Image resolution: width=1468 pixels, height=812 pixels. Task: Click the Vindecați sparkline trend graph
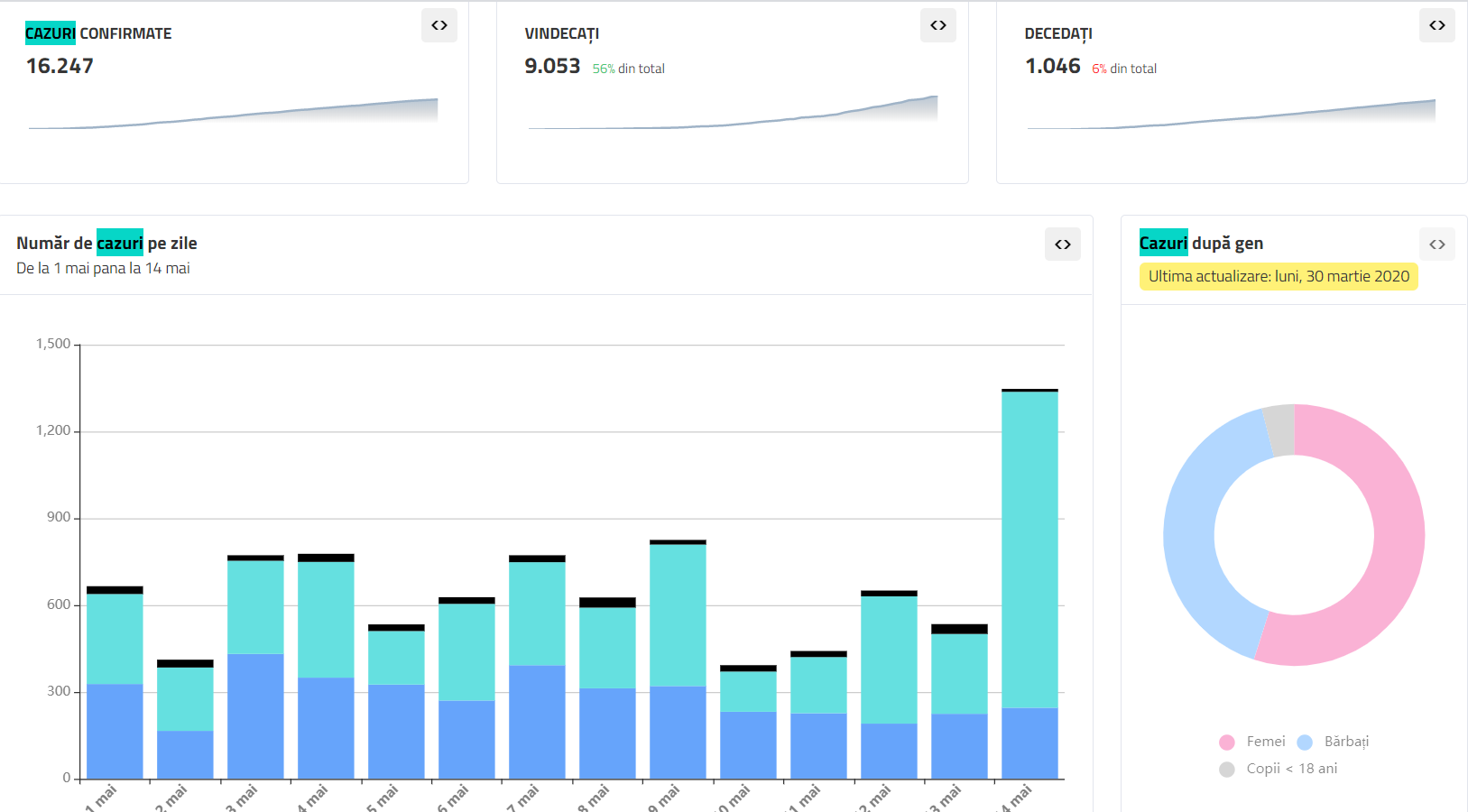[x=733, y=115]
